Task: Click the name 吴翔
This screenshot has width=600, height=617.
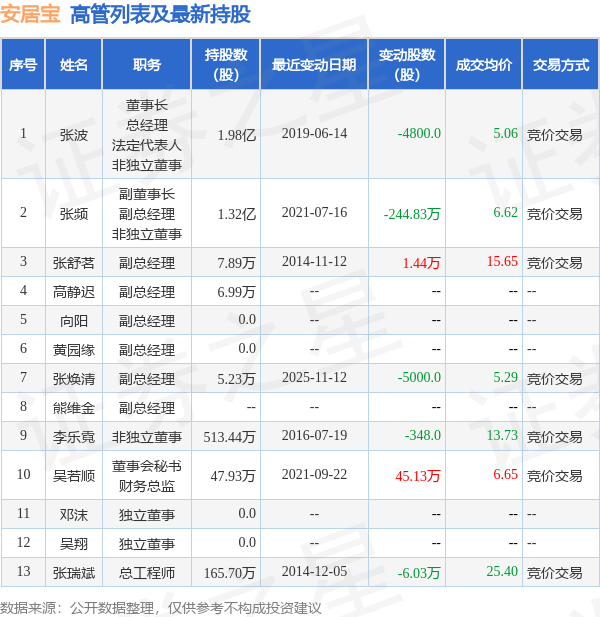Action: 74,544
